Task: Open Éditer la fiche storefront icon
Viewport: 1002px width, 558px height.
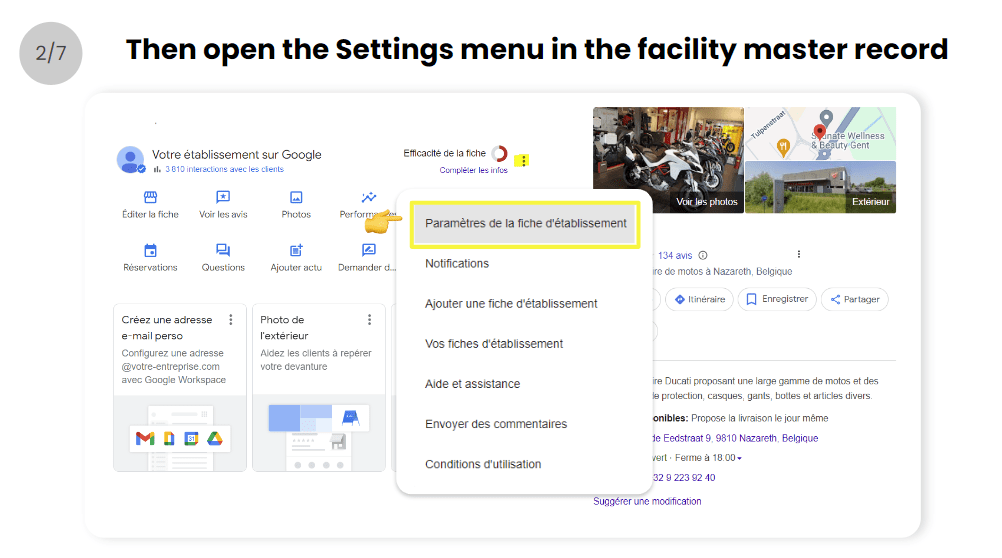Action: coord(150,197)
